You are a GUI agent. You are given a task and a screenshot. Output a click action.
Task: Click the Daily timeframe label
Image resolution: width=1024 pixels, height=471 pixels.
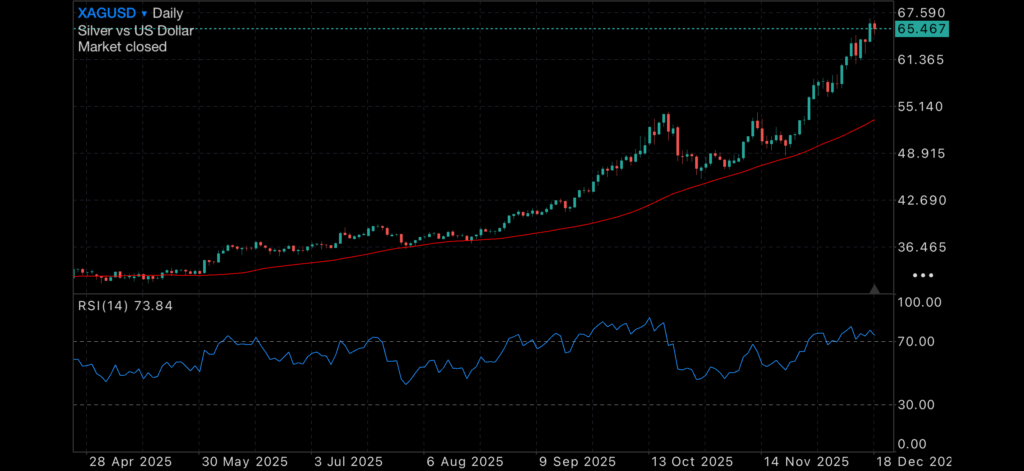coord(168,13)
